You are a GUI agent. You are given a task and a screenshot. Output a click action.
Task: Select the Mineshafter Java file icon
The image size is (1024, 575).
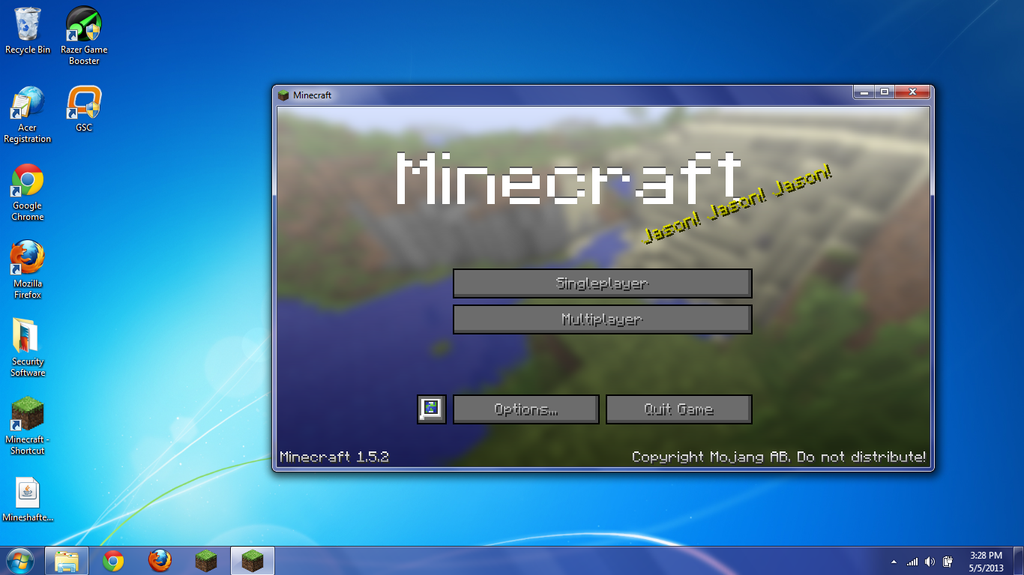(x=27, y=500)
